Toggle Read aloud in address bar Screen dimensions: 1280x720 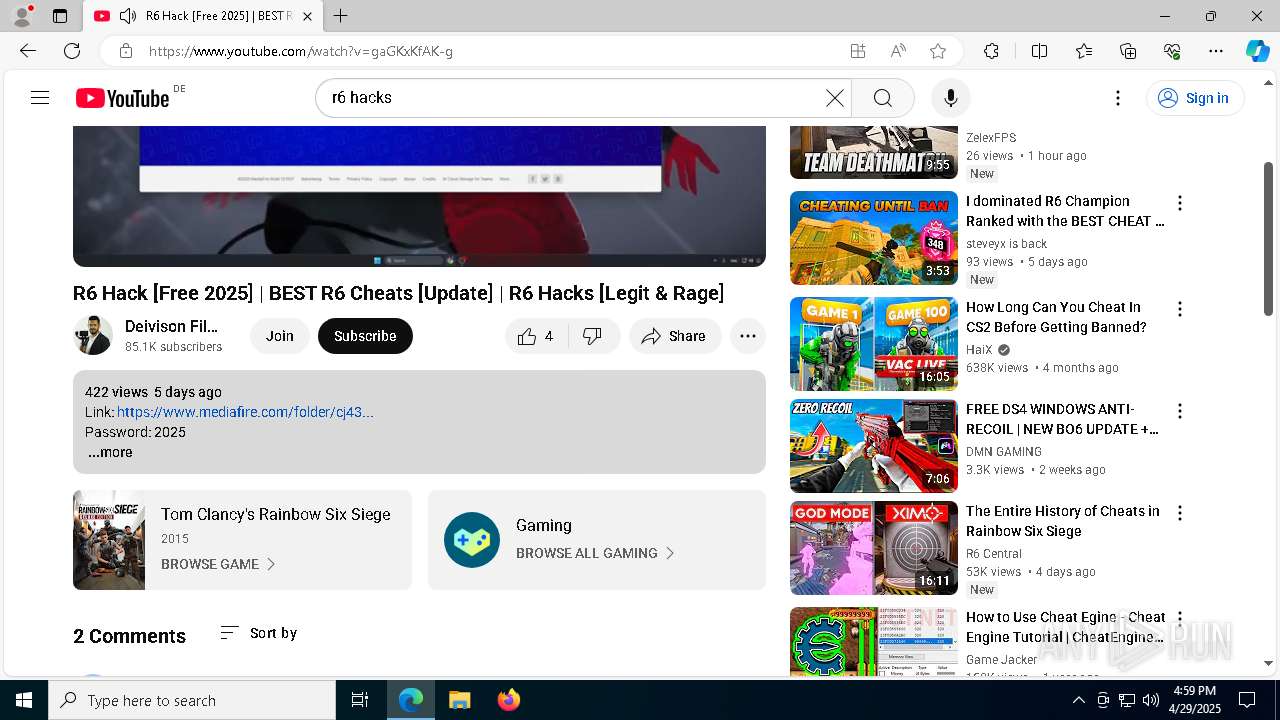[898, 51]
